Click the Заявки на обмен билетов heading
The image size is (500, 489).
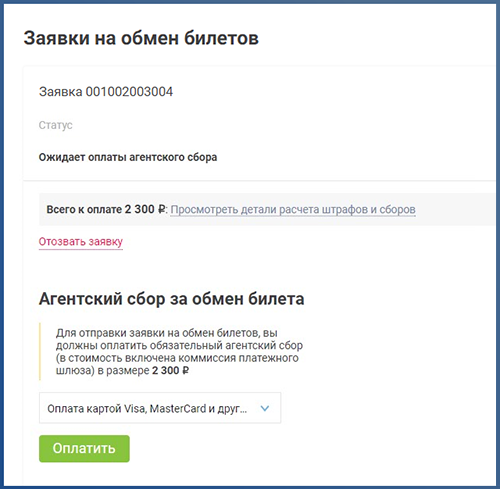coord(141,38)
